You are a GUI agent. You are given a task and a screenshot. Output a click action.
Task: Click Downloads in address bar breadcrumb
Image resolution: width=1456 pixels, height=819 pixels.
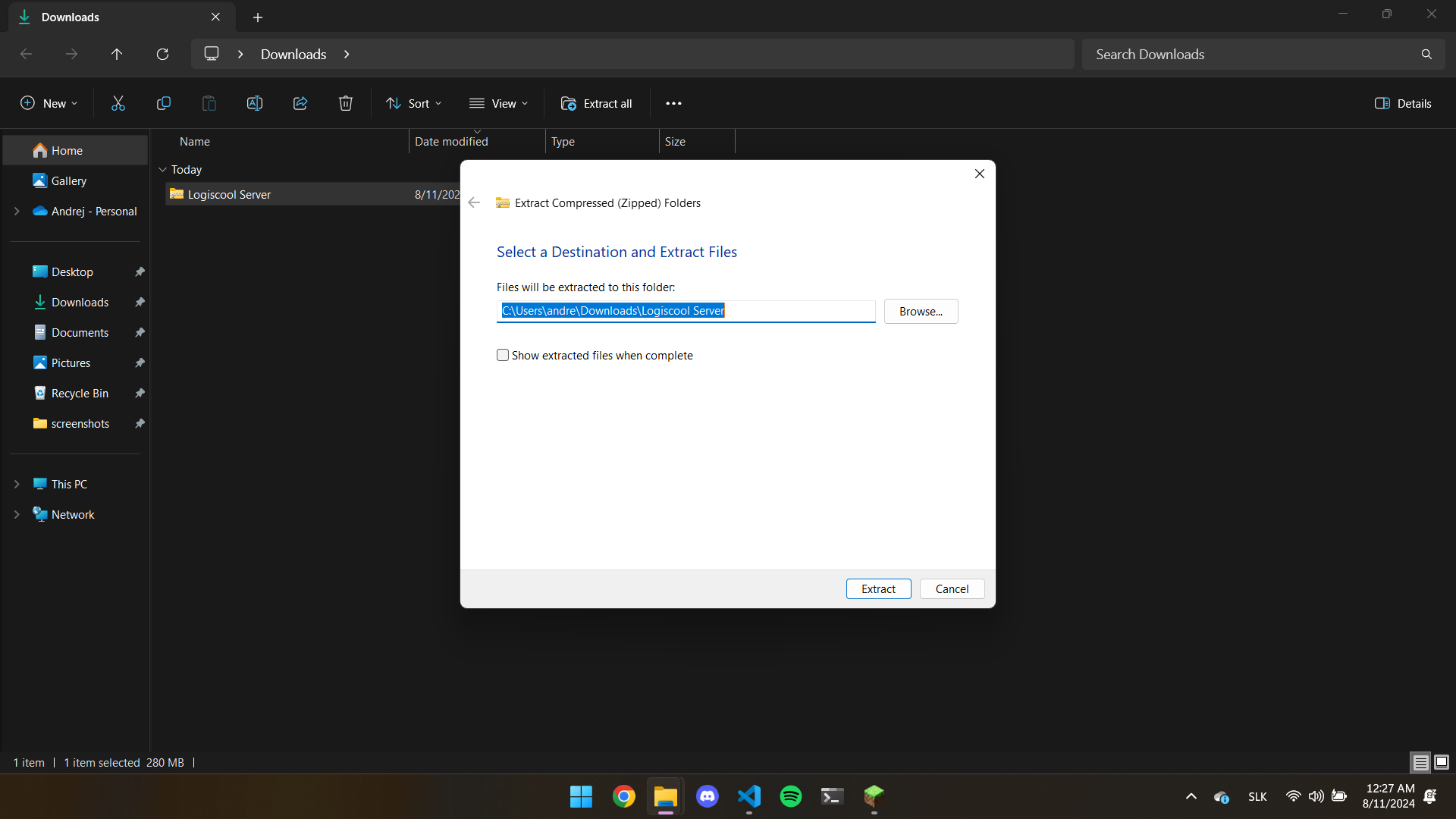point(293,55)
